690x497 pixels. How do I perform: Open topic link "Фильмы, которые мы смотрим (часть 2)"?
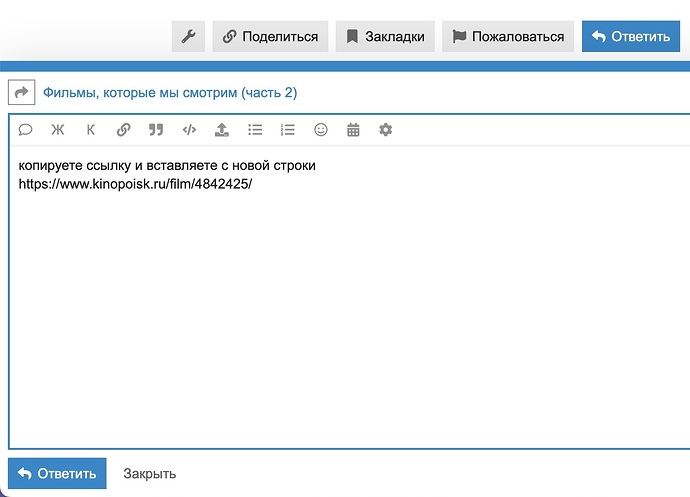169,93
